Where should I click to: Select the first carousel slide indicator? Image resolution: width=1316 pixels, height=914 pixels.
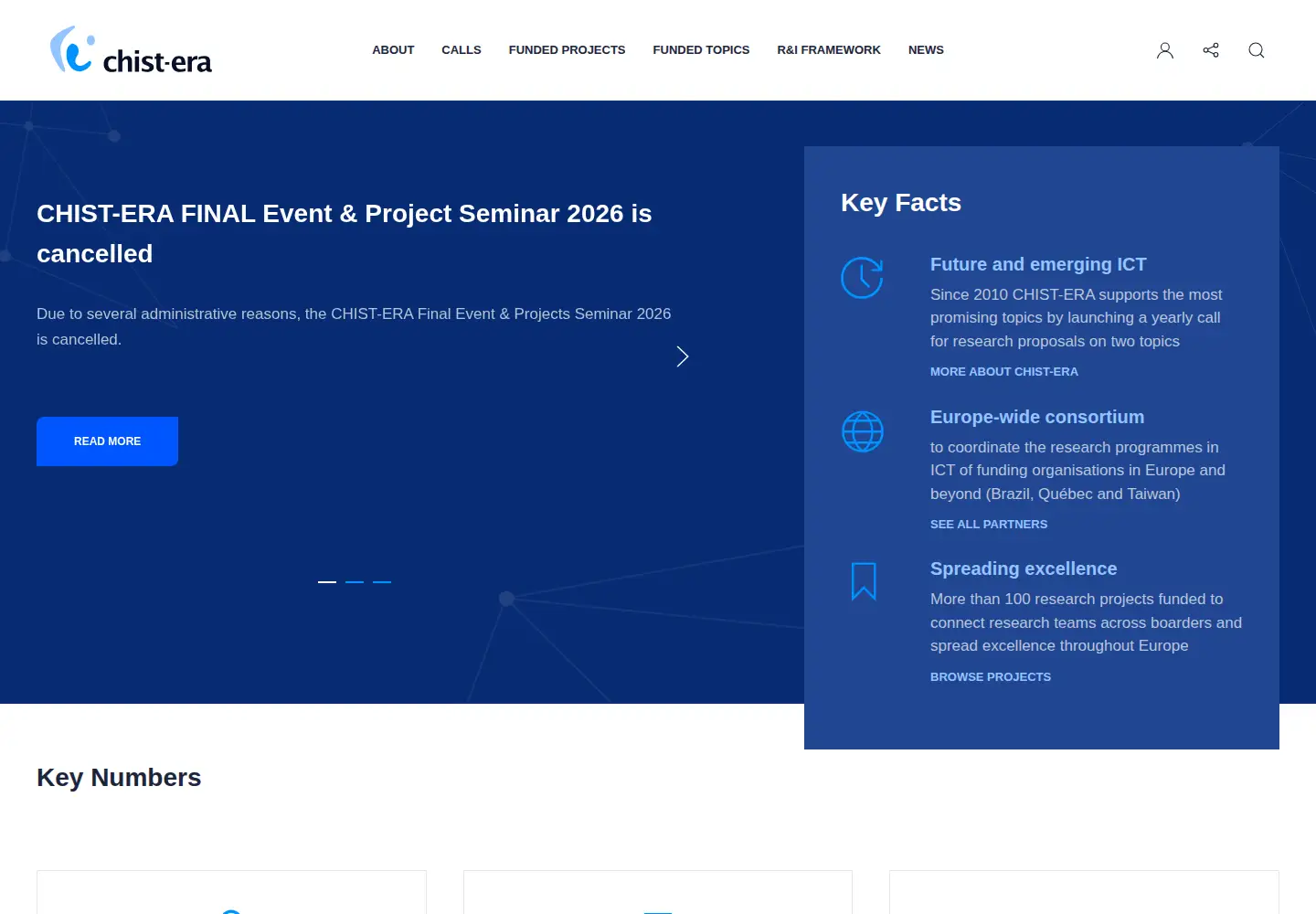[327, 581]
